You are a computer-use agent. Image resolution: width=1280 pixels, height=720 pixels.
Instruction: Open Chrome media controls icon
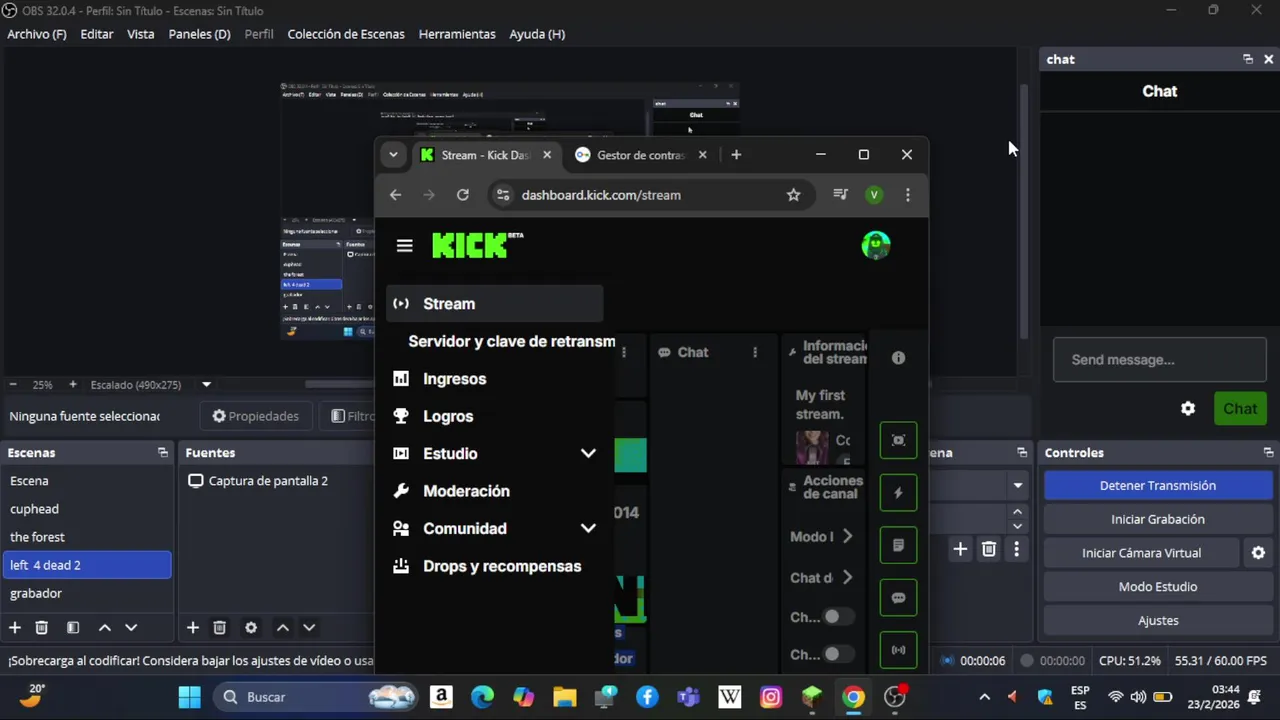tap(840, 195)
